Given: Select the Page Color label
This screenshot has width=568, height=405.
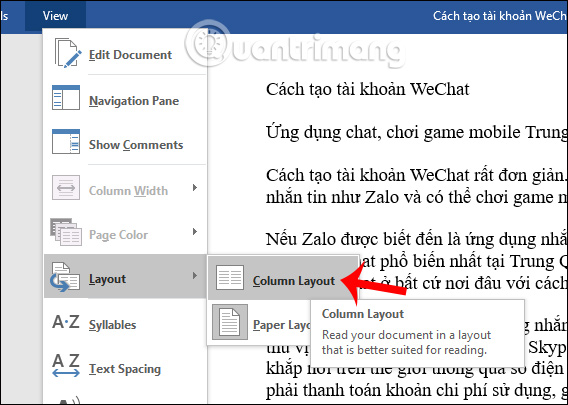Looking at the screenshot, I should click(118, 235).
